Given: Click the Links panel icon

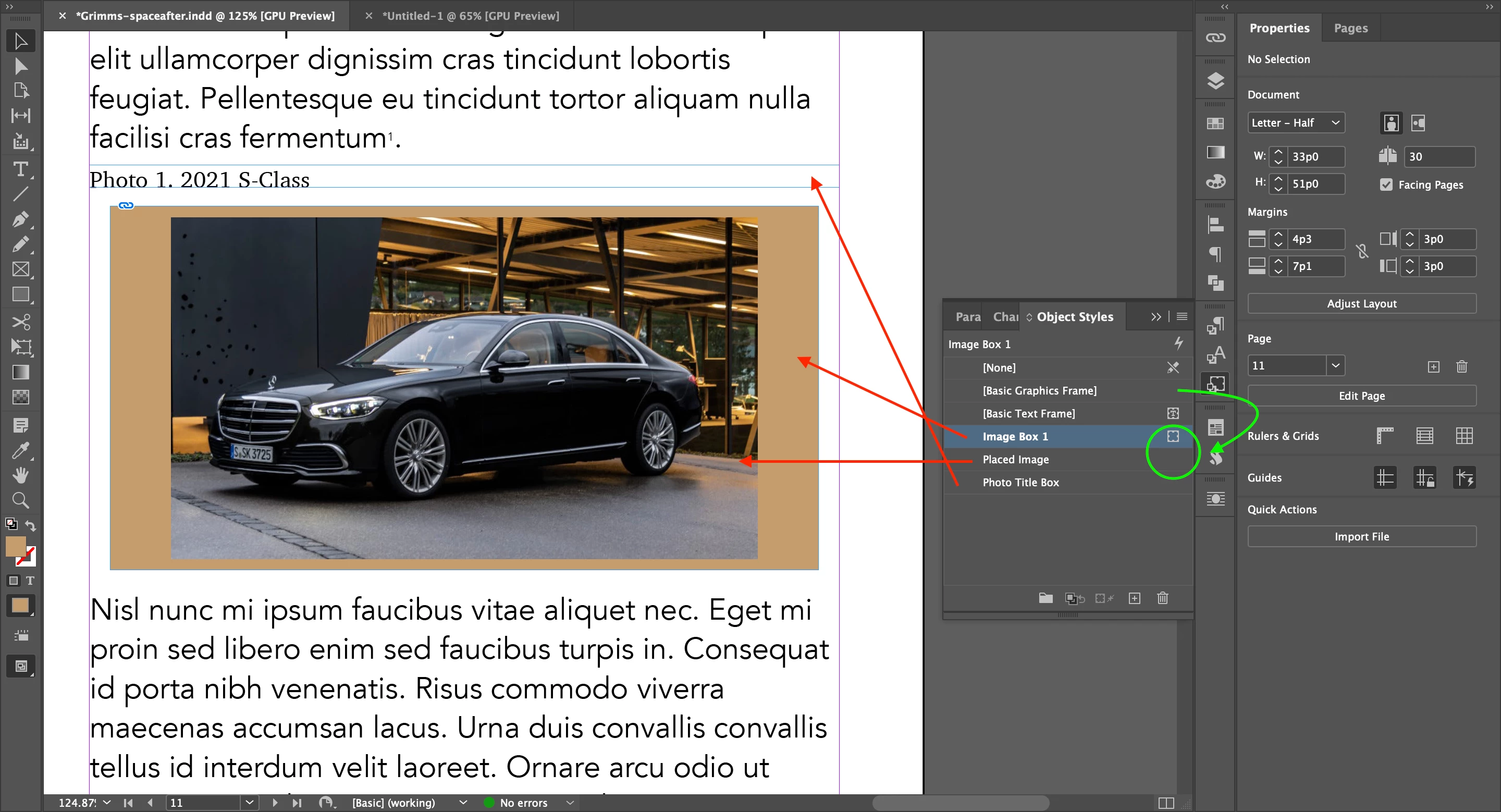Looking at the screenshot, I should point(1215,38).
